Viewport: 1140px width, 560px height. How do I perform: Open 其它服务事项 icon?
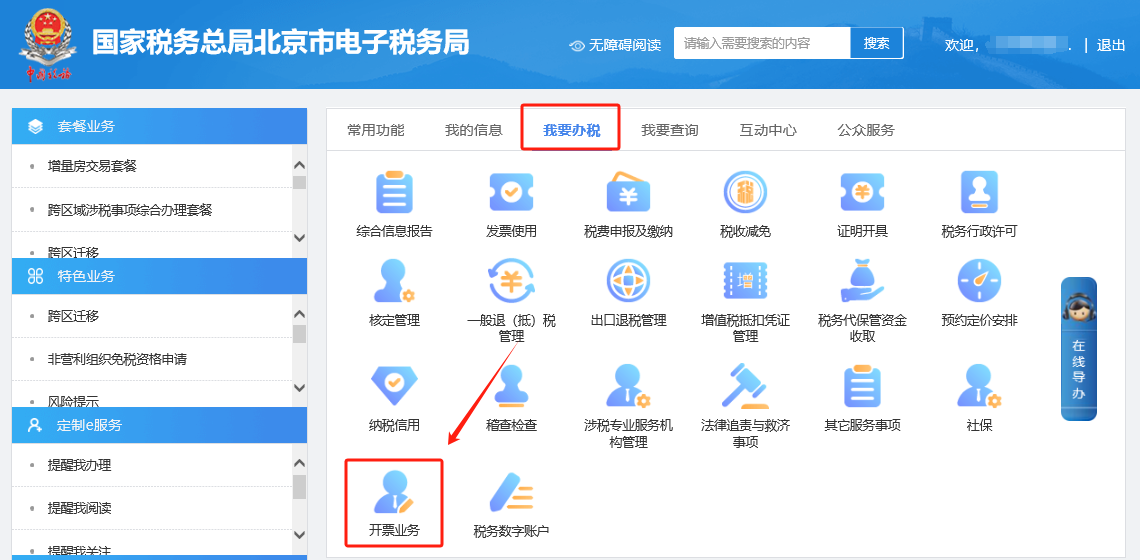[x=862, y=386]
